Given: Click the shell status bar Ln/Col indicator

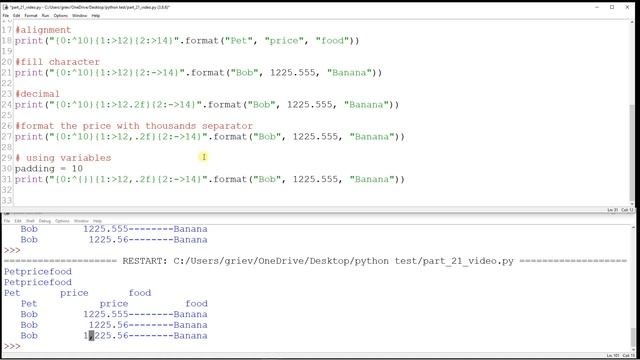Looking at the screenshot, I should click(620, 356).
